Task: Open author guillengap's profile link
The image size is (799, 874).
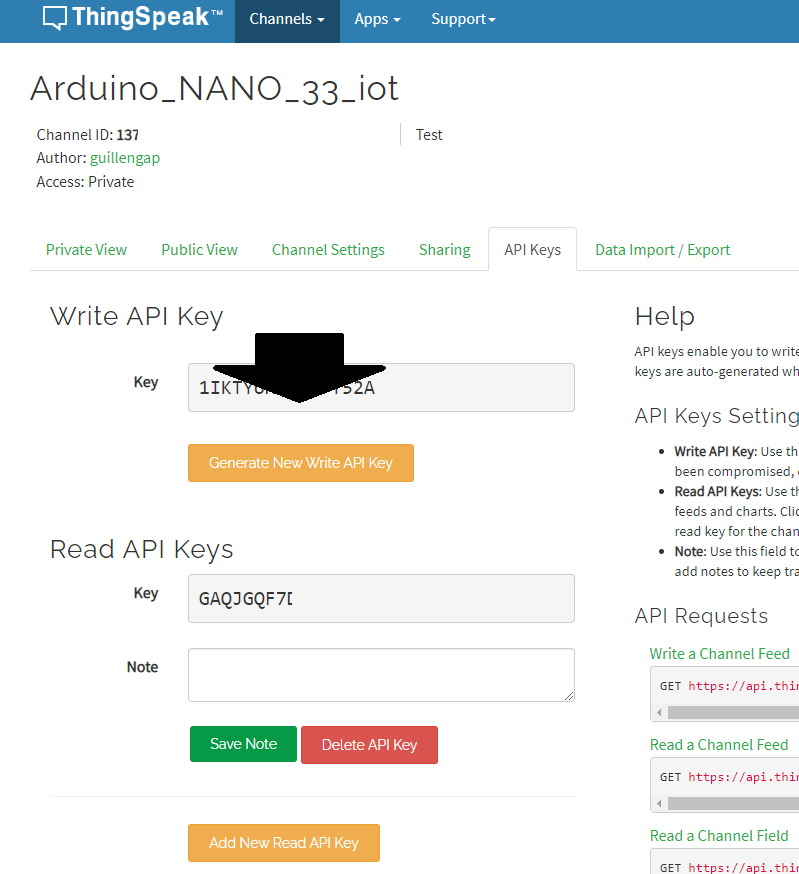Action: (125, 158)
